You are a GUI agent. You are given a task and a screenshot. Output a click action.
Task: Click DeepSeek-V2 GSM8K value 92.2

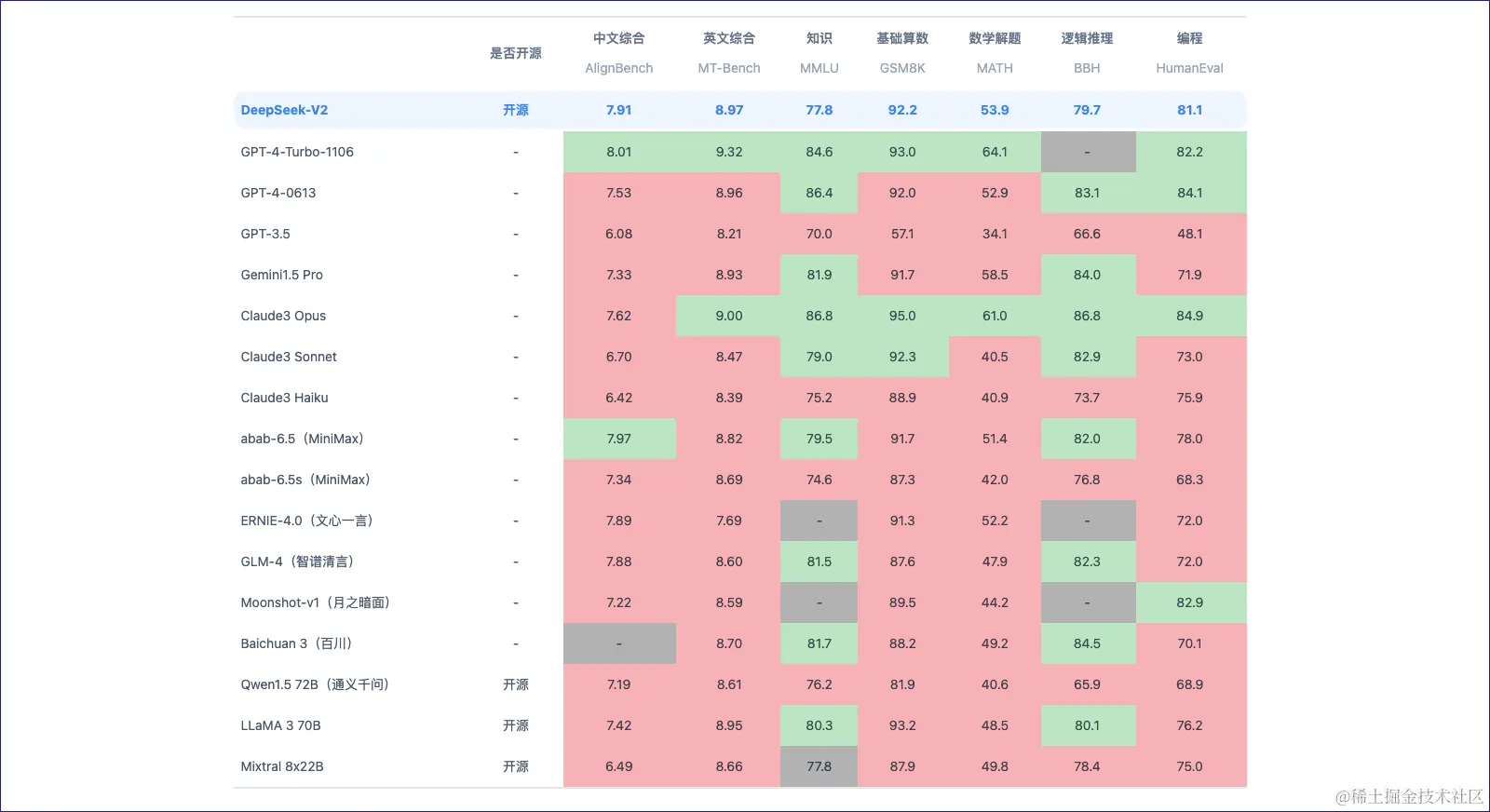[902, 110]
